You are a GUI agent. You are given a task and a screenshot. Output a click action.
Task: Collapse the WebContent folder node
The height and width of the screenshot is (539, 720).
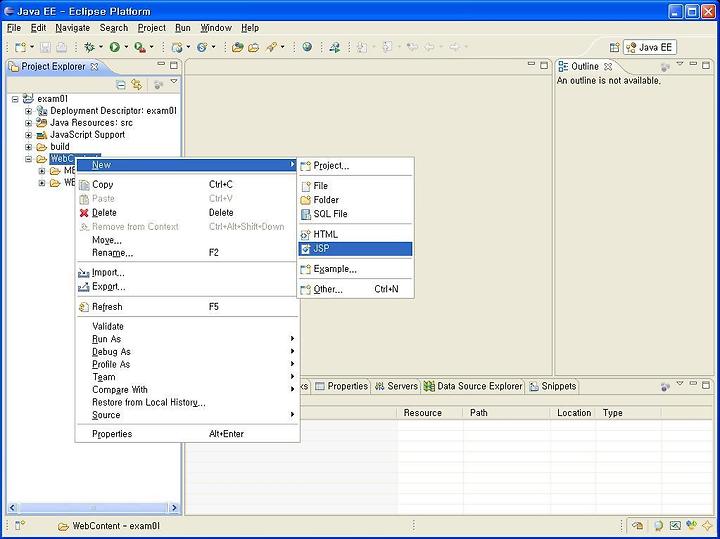pyautogui.click(x=28, y=159)
